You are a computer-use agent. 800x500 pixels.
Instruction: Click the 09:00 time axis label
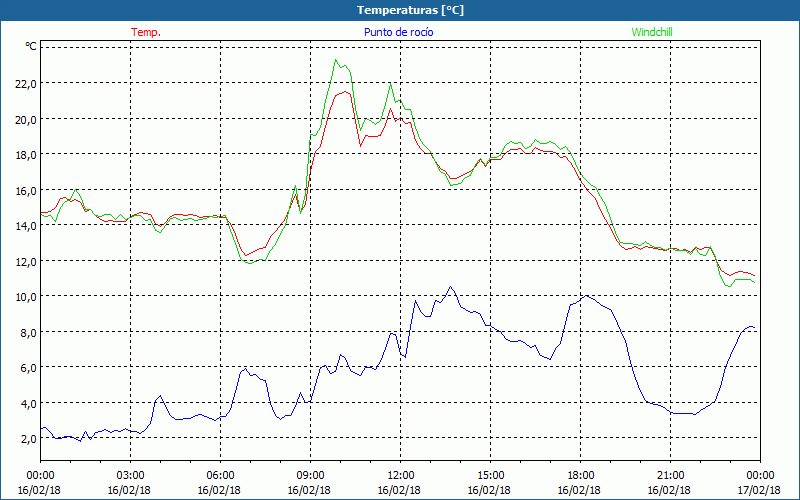click(310, 475)
